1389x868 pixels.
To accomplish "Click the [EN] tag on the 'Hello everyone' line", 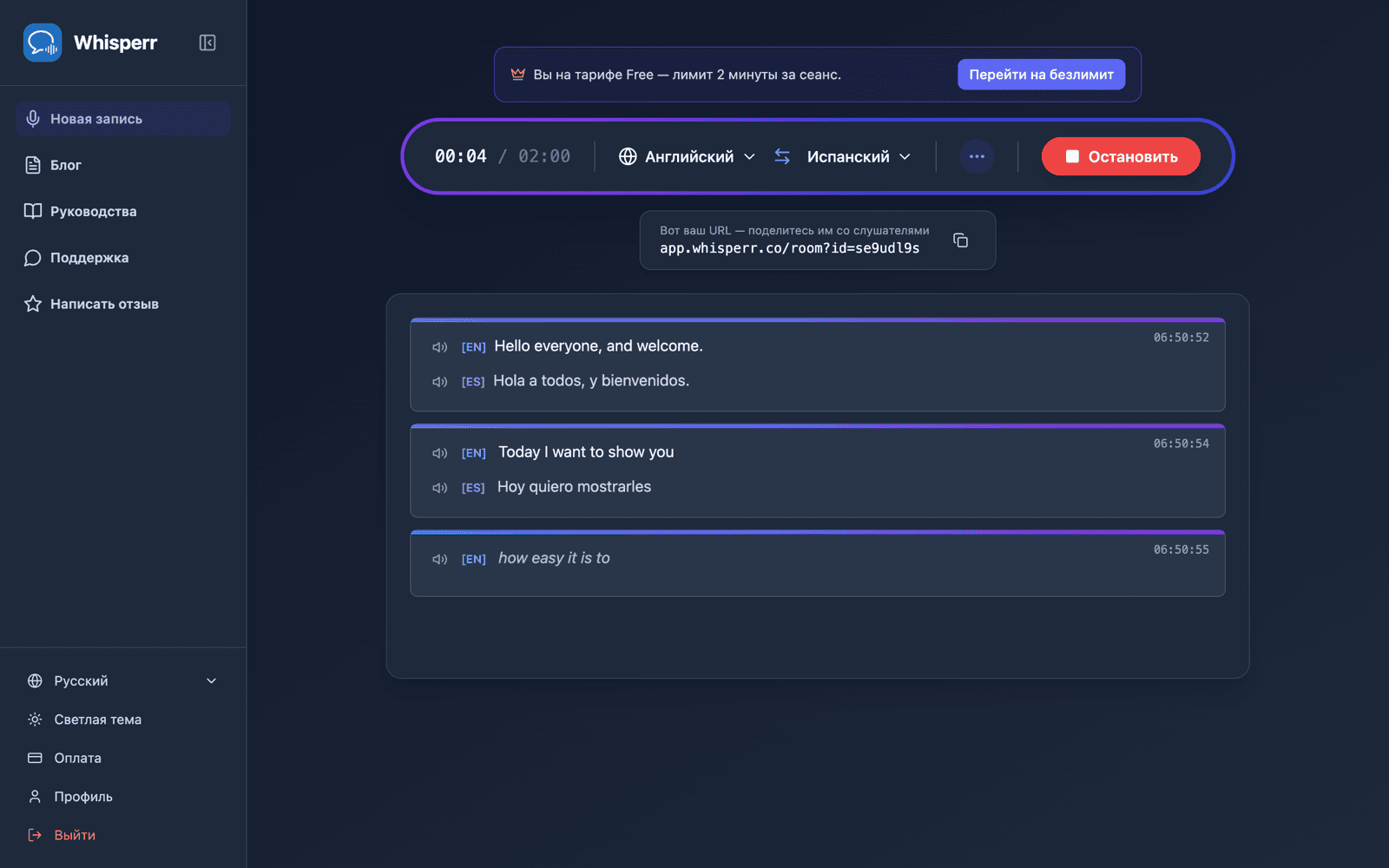I will coord(473,347).
